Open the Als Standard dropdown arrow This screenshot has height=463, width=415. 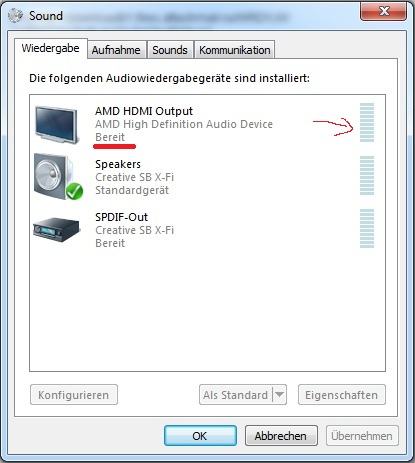(x=280, y=395)
